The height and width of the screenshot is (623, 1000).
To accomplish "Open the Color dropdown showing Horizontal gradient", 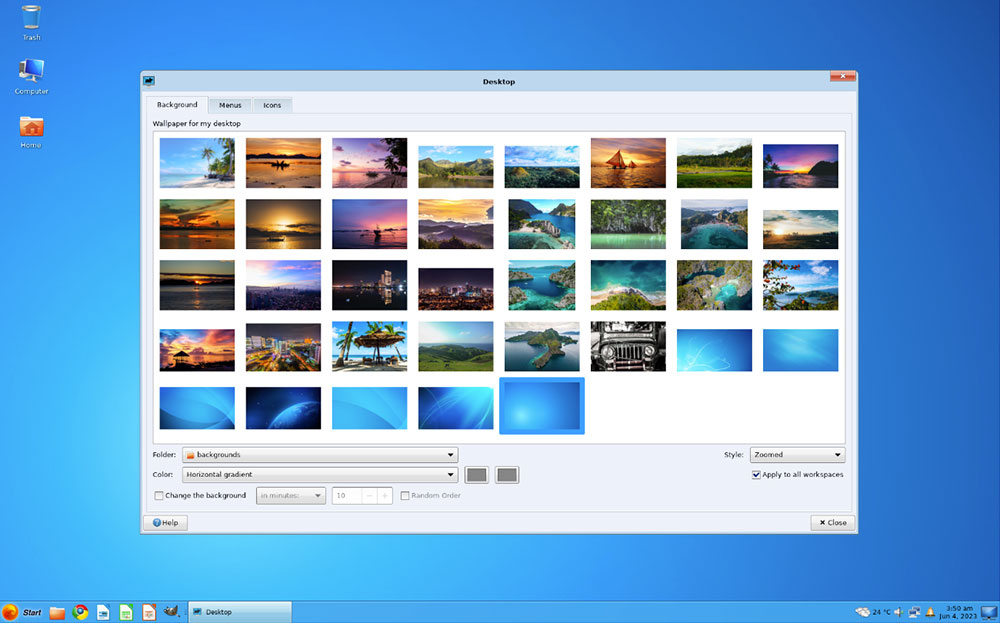I will click(x=320, y=474).
